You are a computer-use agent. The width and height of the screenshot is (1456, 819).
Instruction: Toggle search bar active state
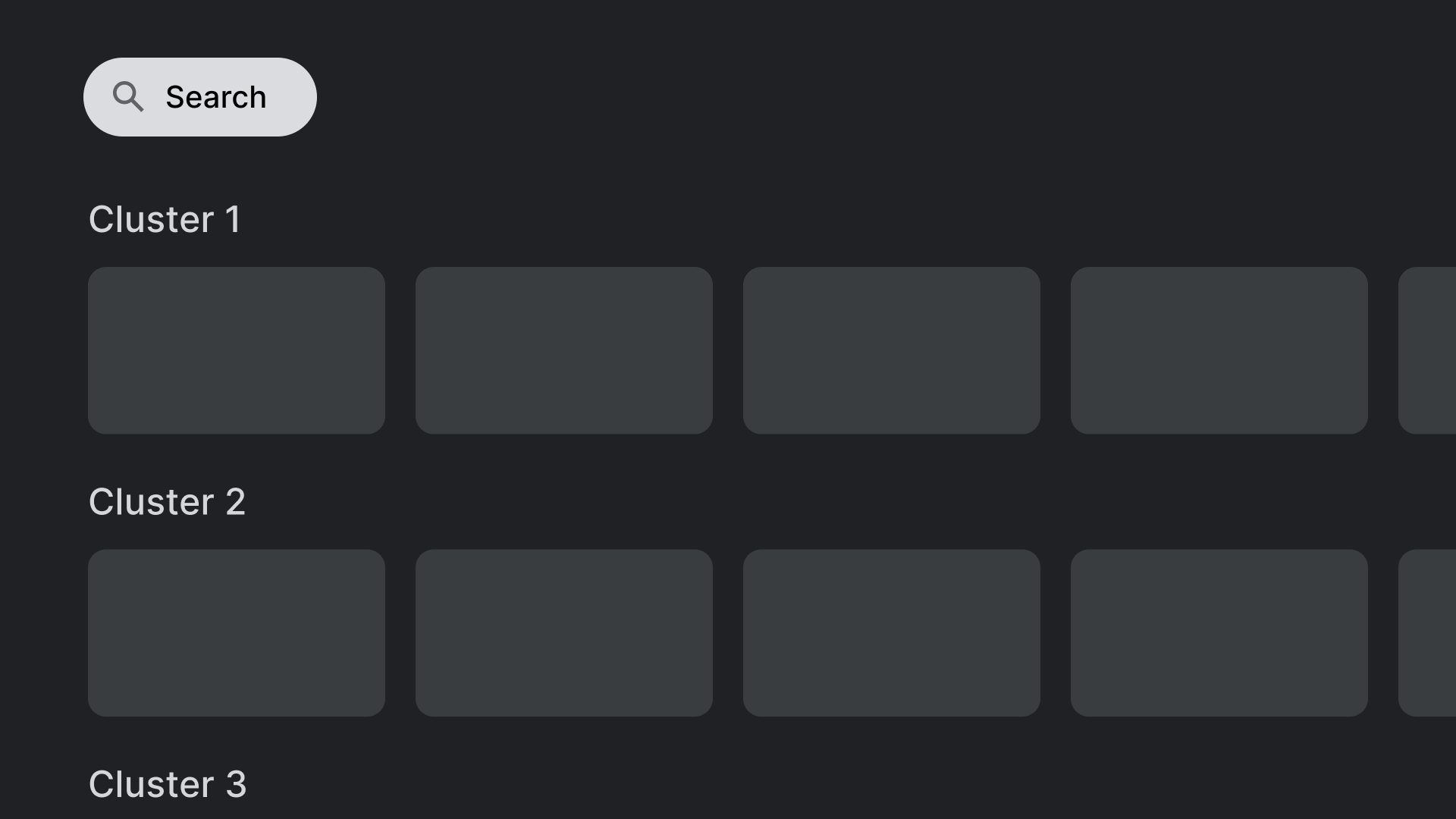tap(200, 97)
